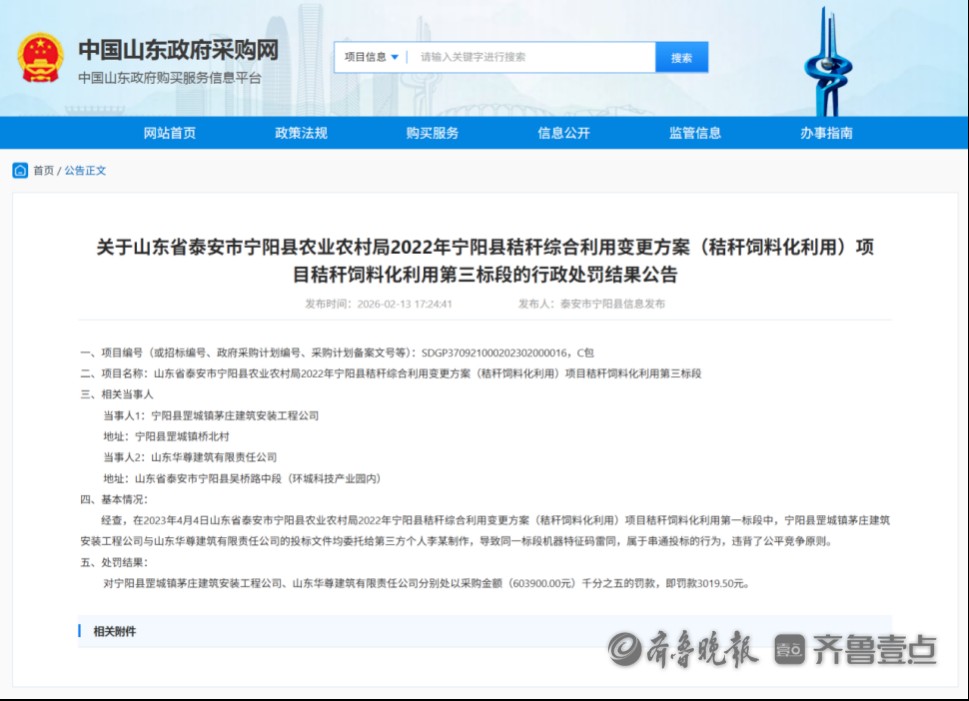Click the 公告正文 breadcrumb text
Viewport: 969px width, 701px height.
tap(85, 171)
